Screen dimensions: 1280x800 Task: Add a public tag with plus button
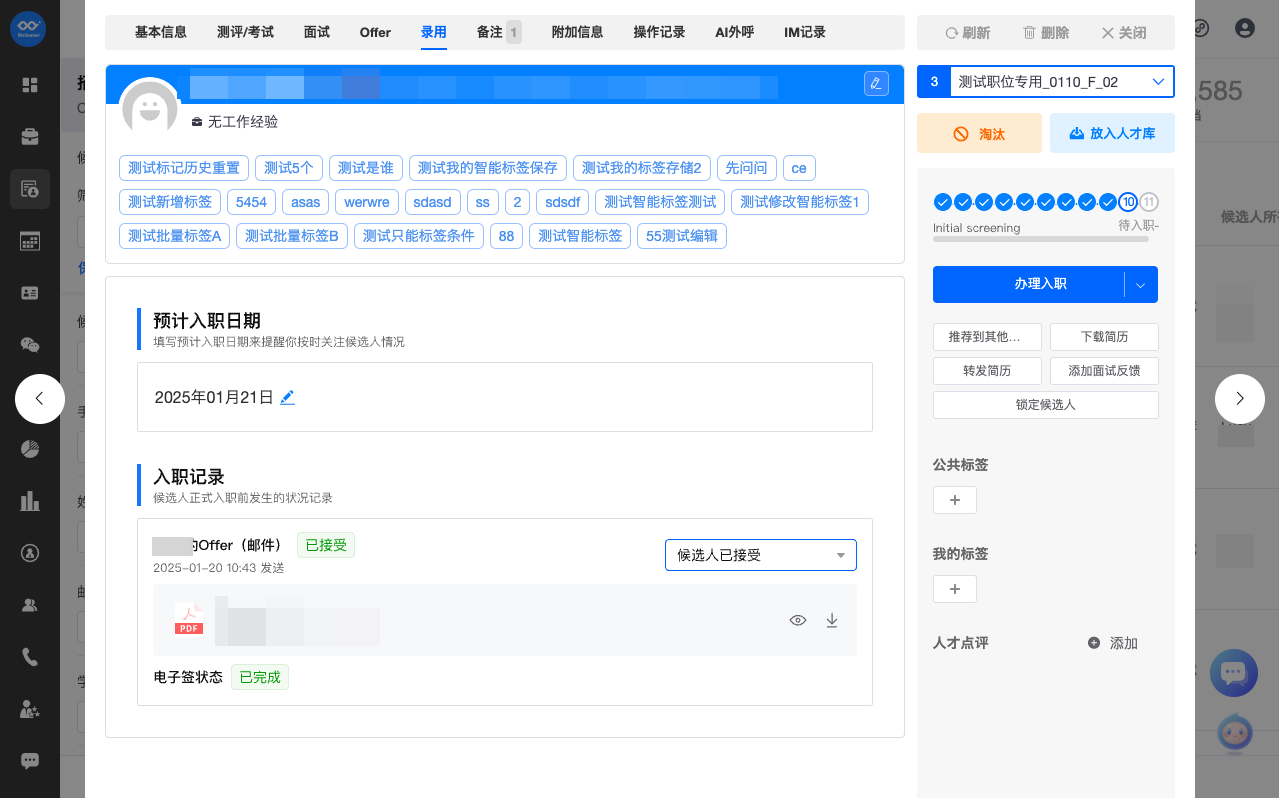[954, 500]
